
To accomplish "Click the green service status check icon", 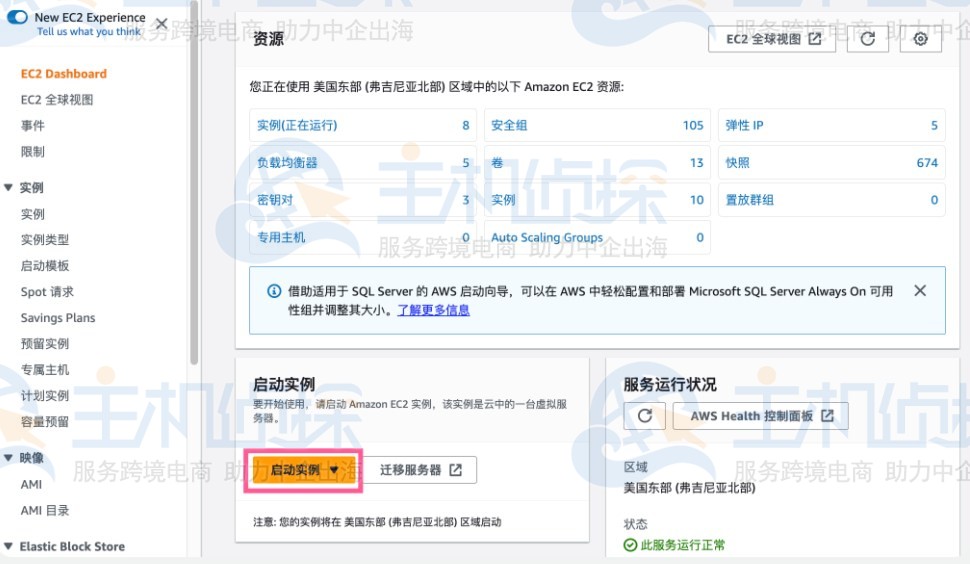I will click(x=630, y=545).
